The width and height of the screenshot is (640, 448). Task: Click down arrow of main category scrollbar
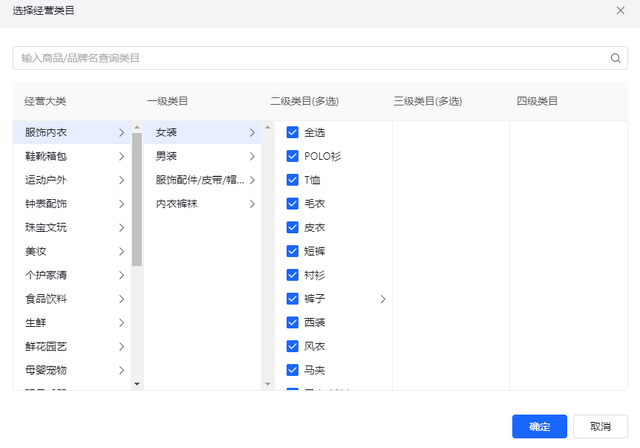coord(137,384)
